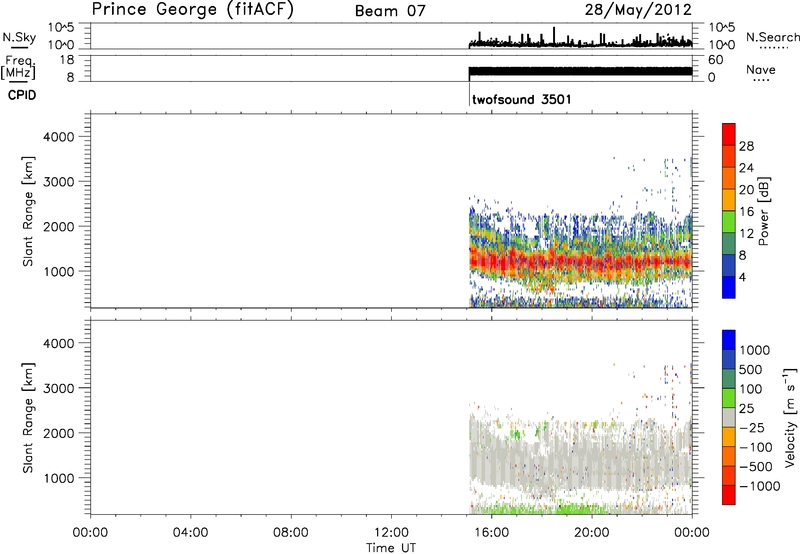
Task: Pick the gray segment of Velocity colorbar
Action: (x=728, y=420)
